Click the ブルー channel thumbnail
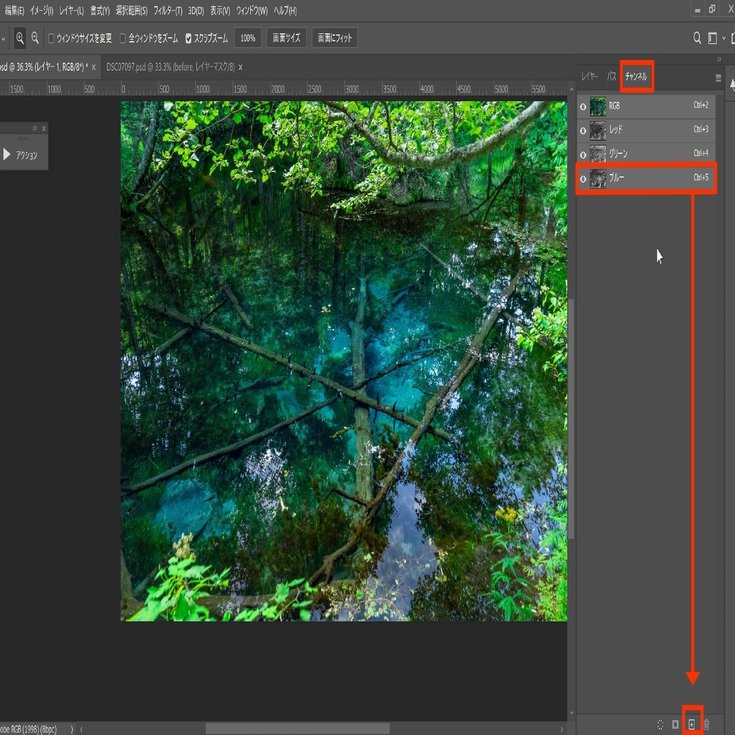The height and width of the screenshot is (735, 735). pos(598,179)
